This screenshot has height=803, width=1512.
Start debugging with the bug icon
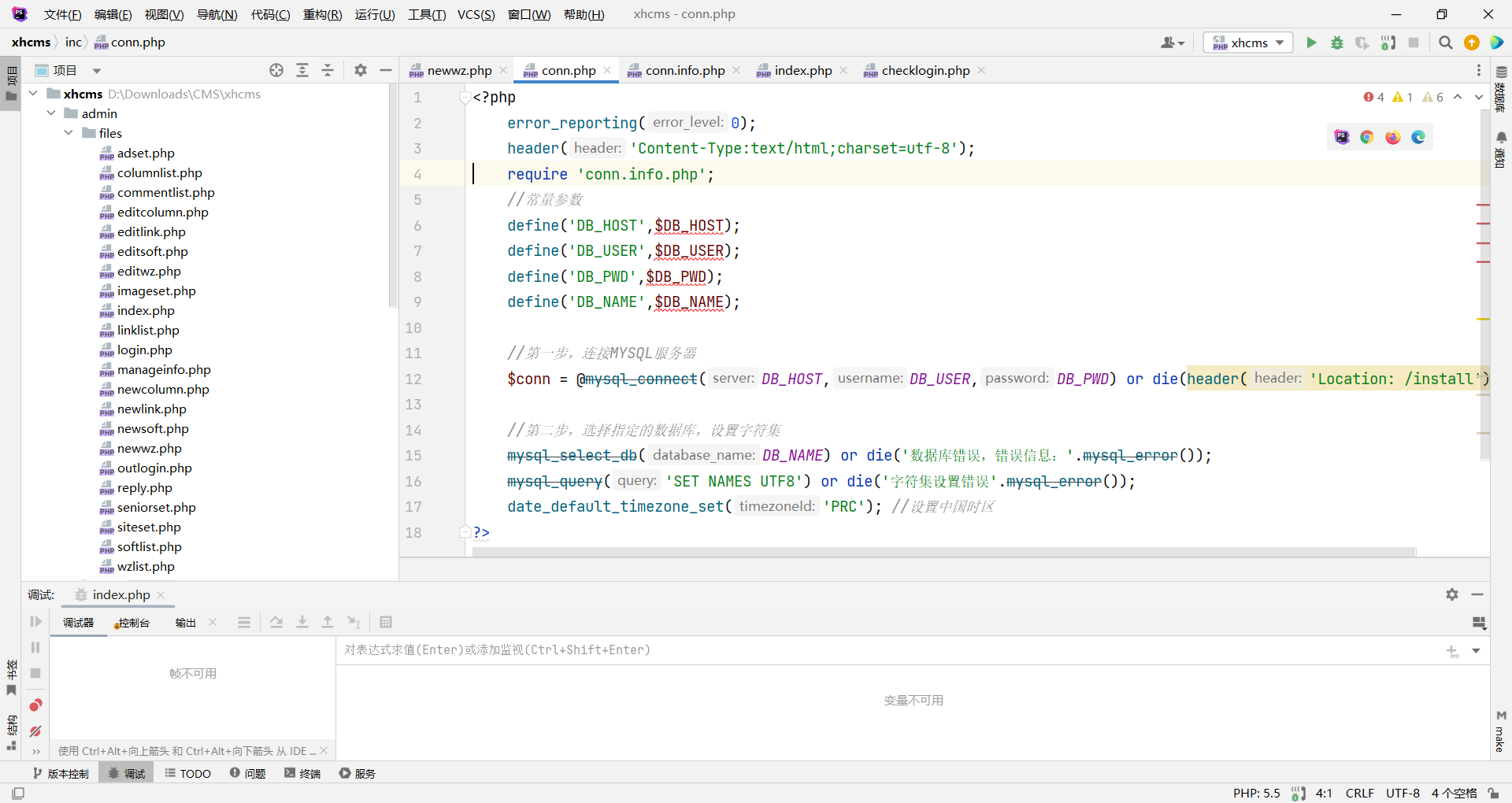[1336, 43]
